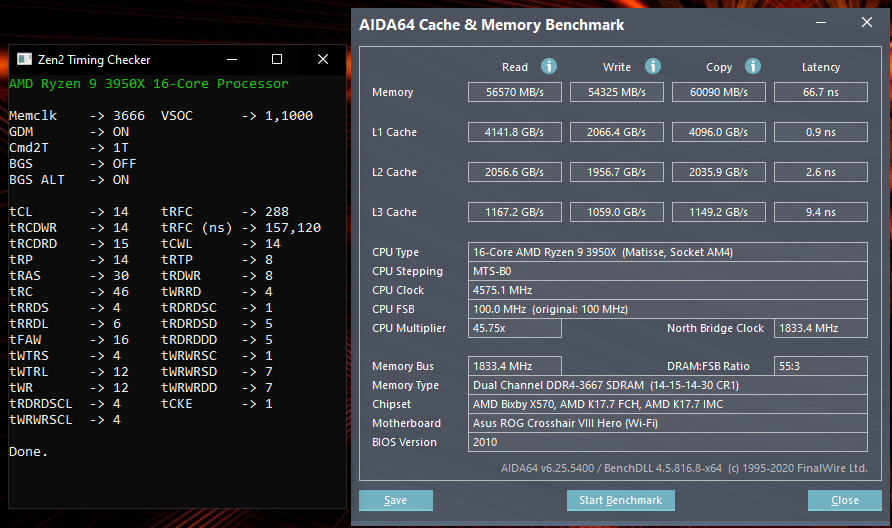Image resolution: width=892 pixels, height=528 pixels.
Task: Click Motherboard Asus ROG Crosshair VIII Hero field
Action: click(x=668, y=423)
